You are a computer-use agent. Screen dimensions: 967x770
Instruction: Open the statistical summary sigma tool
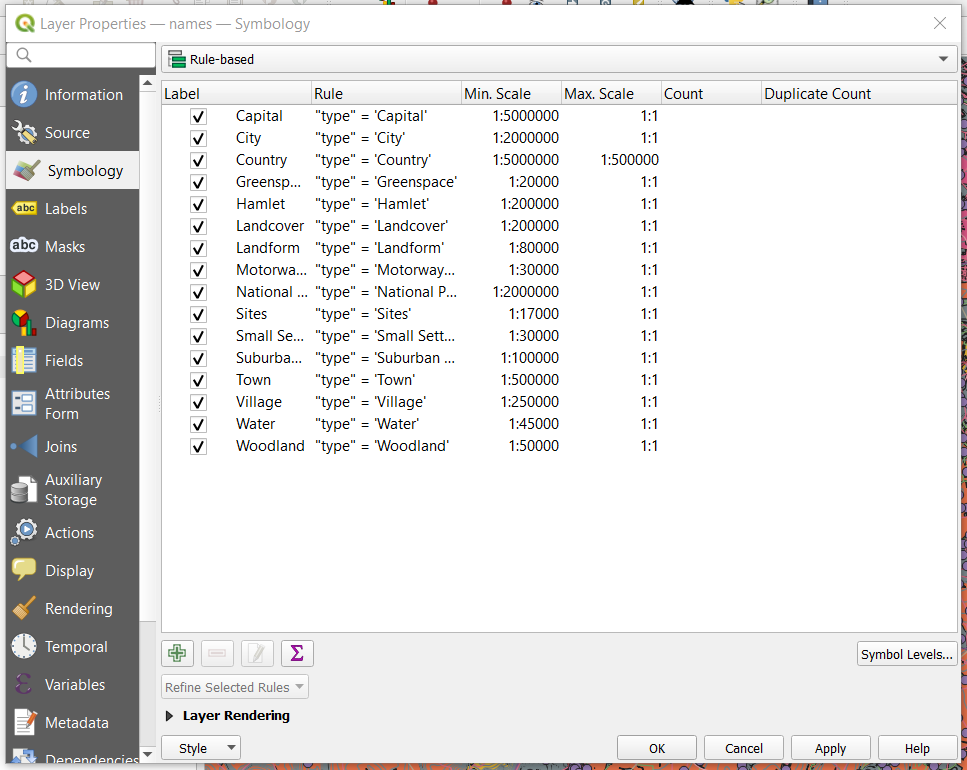click(x=296, y=653)
